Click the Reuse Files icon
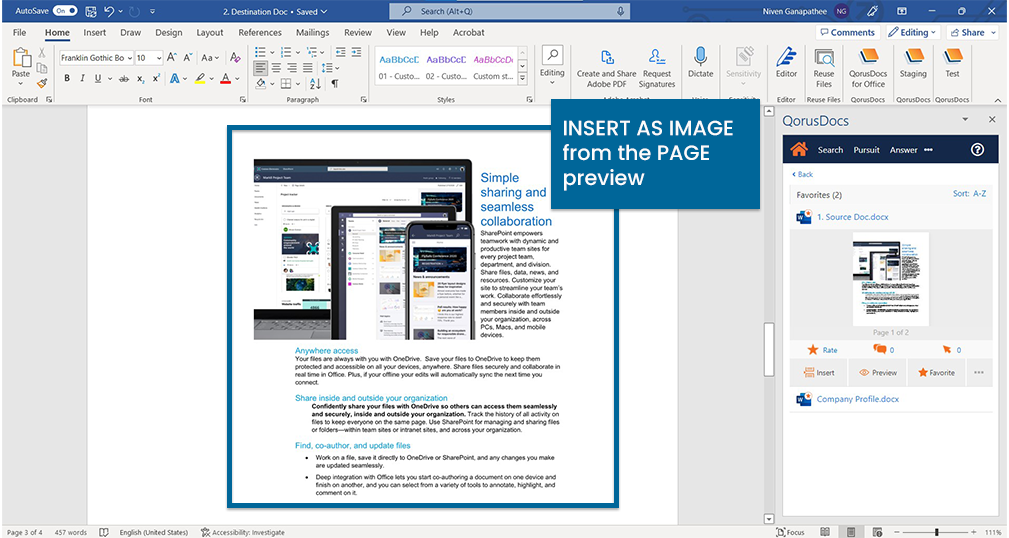 [824, 57]
